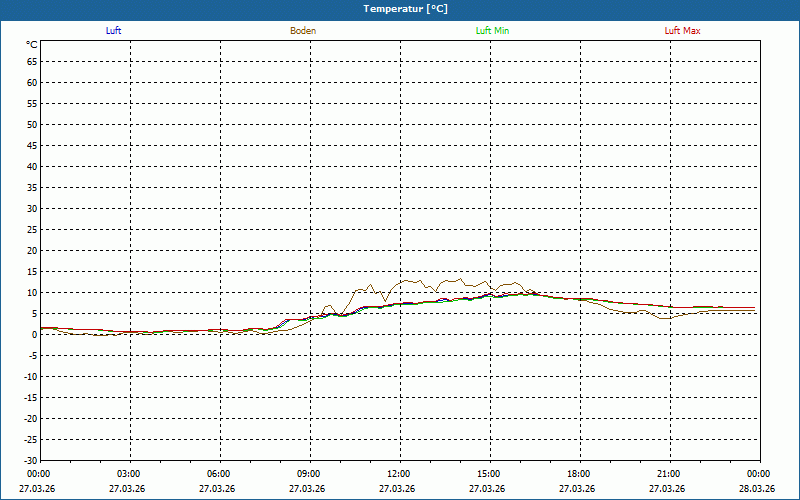This screenshot has height=500, width=800.
Task: Click the 21:00 time axis label
Action: click(x=669, y=474)
